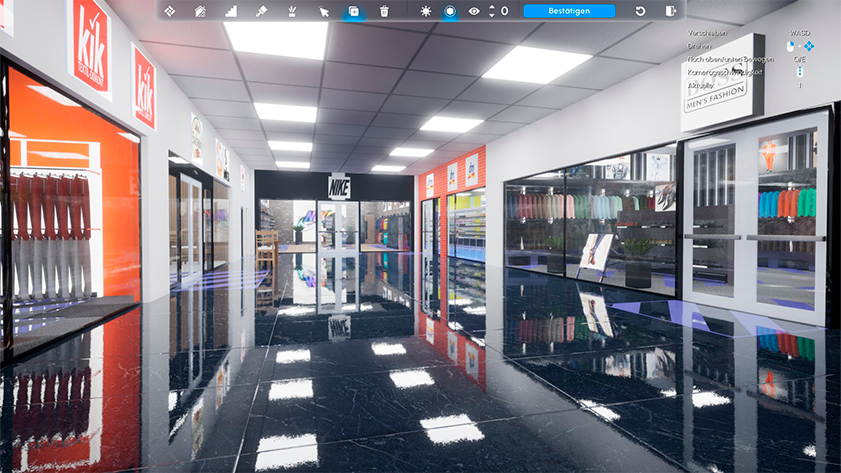This screenshot has height=473, width=841.
Task: Click the trash delete icon
Action: (x=385, y=11)
